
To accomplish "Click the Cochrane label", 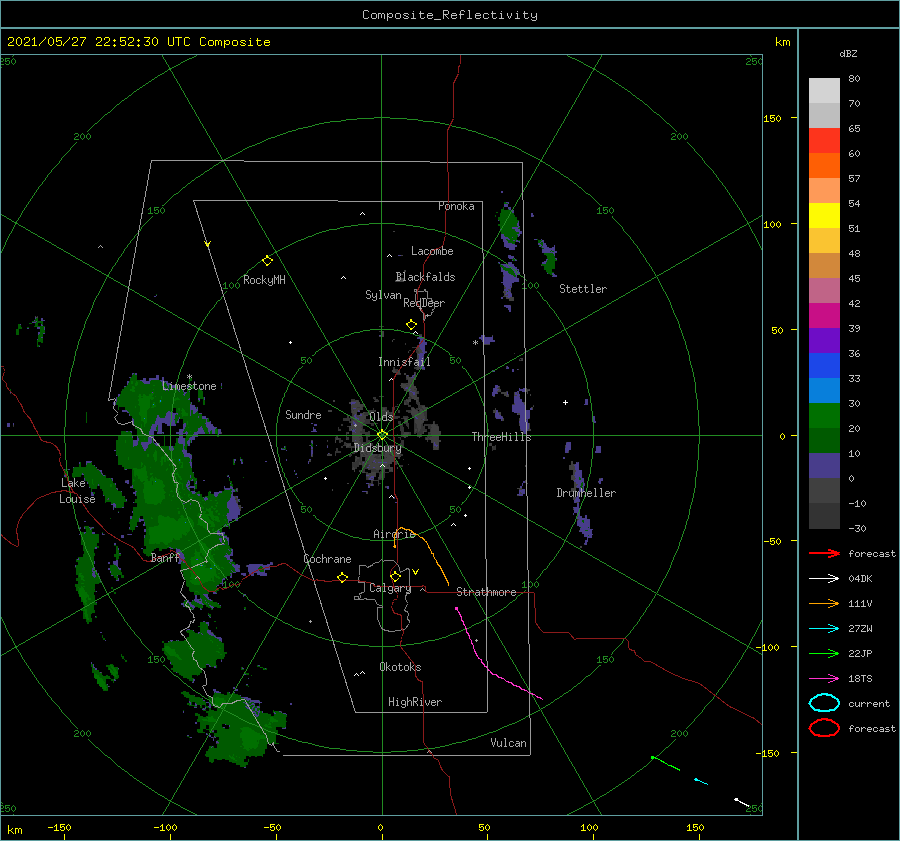I will point(327,559).
